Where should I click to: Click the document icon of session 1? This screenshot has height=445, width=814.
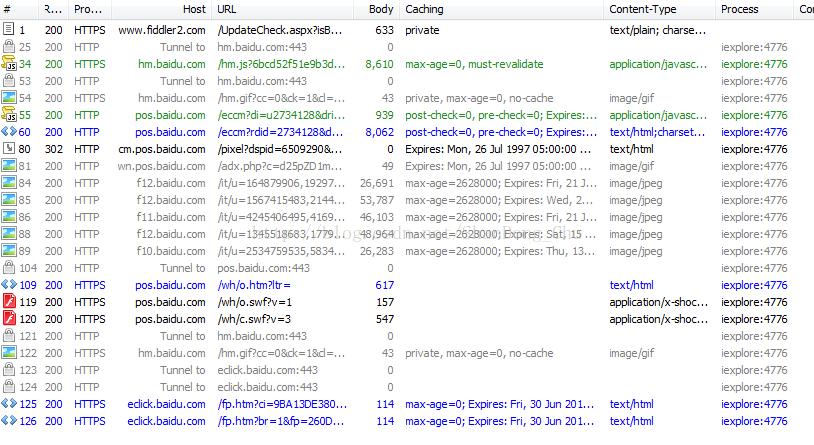(8, 29)
